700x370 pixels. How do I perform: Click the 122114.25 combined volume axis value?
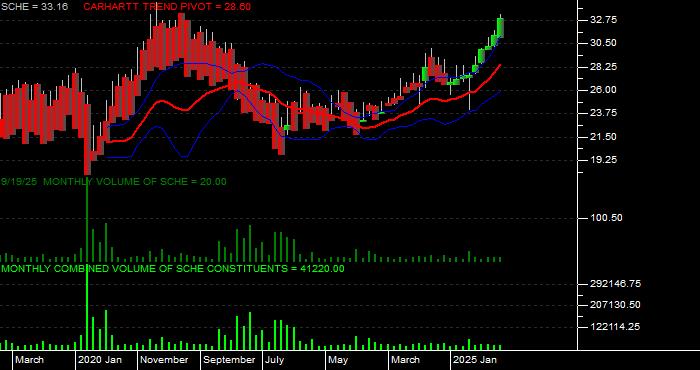point(616,327)
